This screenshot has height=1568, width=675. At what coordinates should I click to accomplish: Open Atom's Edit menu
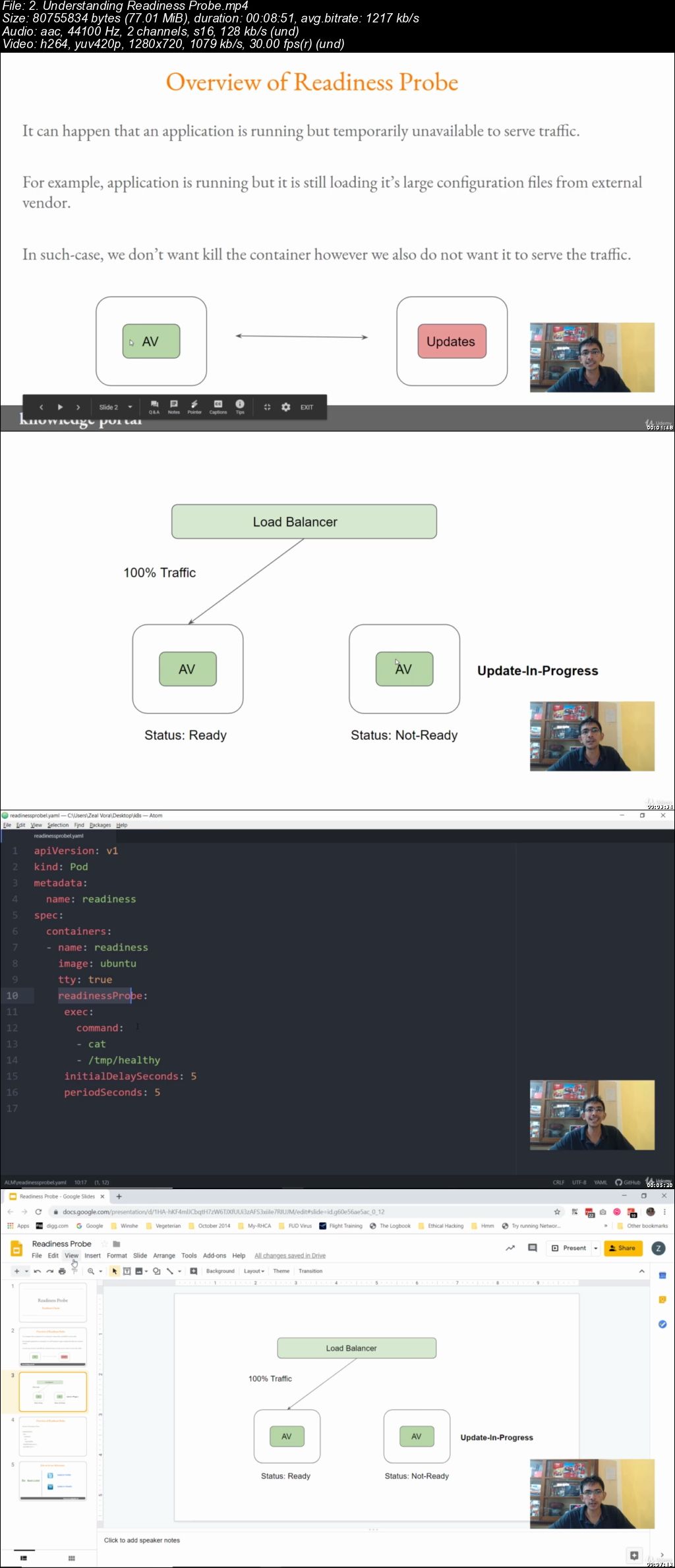[21, 825]
